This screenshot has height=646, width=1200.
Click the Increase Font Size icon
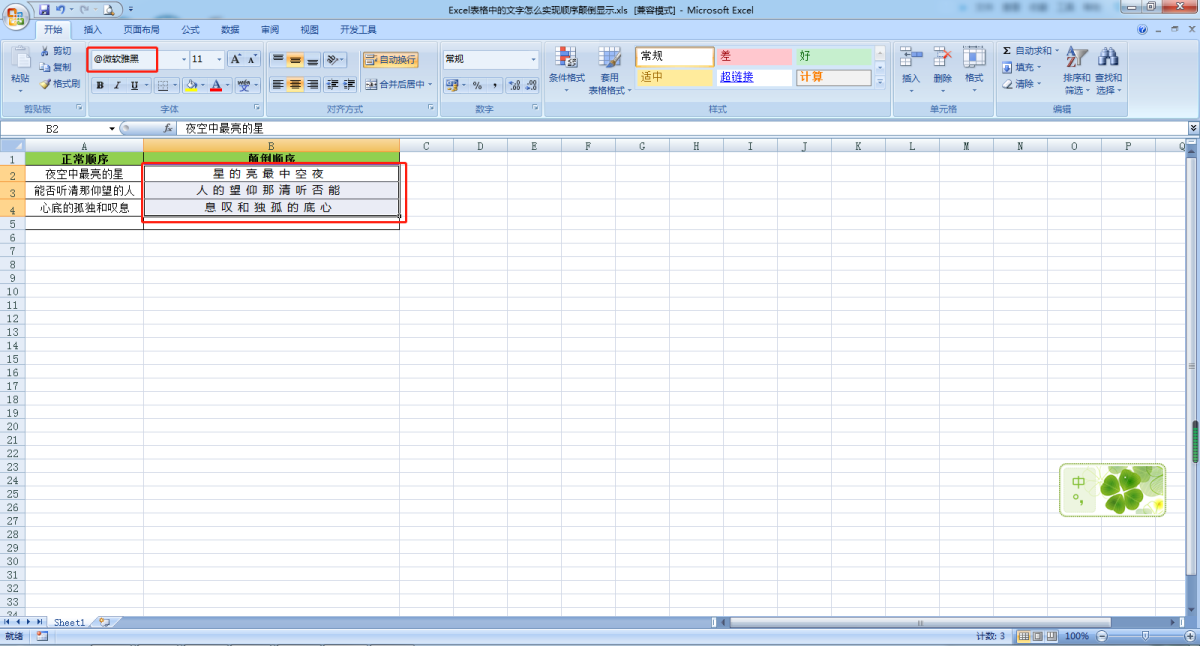tap(235, 60)
